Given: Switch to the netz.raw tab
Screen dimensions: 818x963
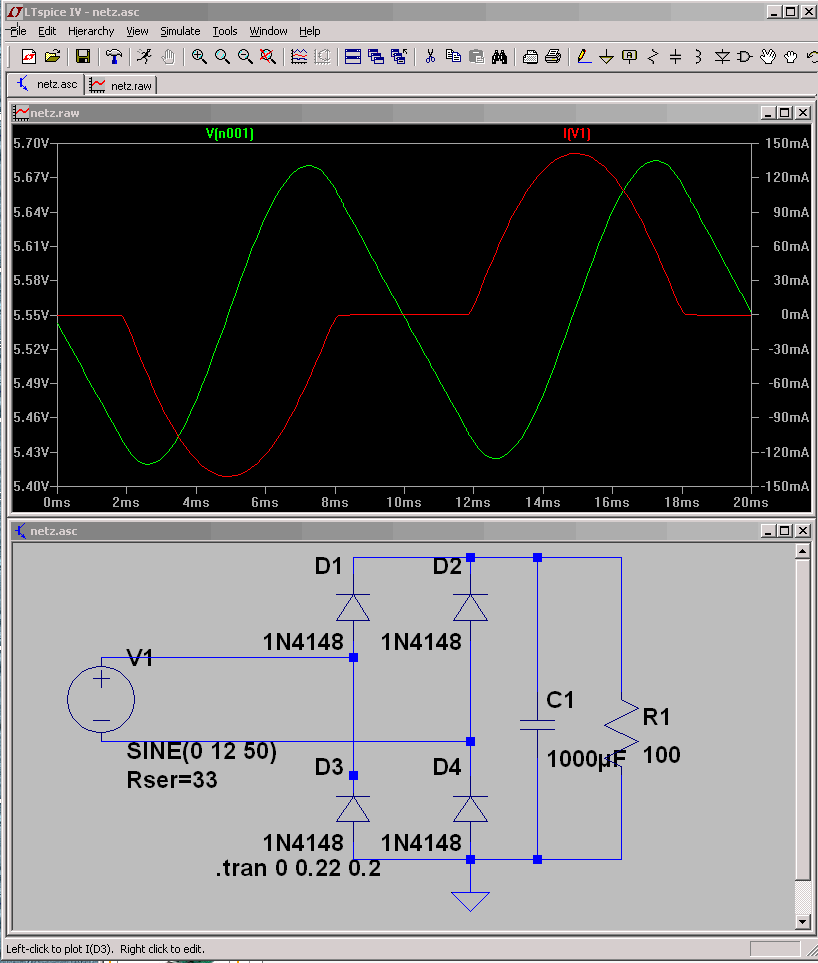Looking at the screenshot, I should (x=122, y=85).
